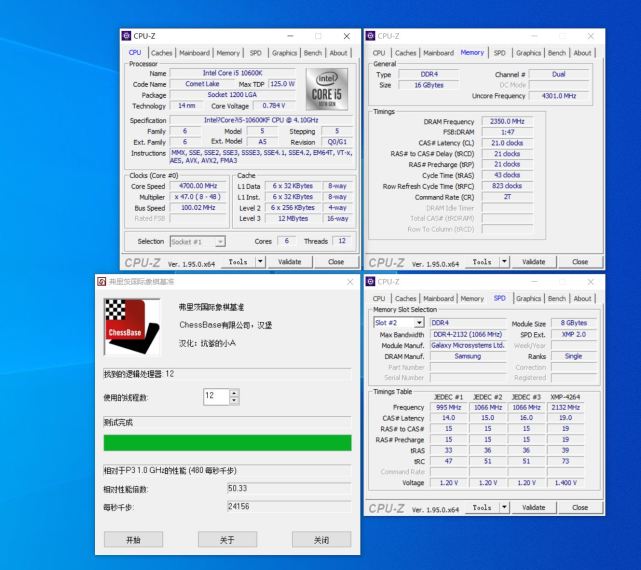Click DRAM Frequency value 2350.0 MHz
Image resolution: width=641 pixels, height=570 pixels.
point(507,121)
